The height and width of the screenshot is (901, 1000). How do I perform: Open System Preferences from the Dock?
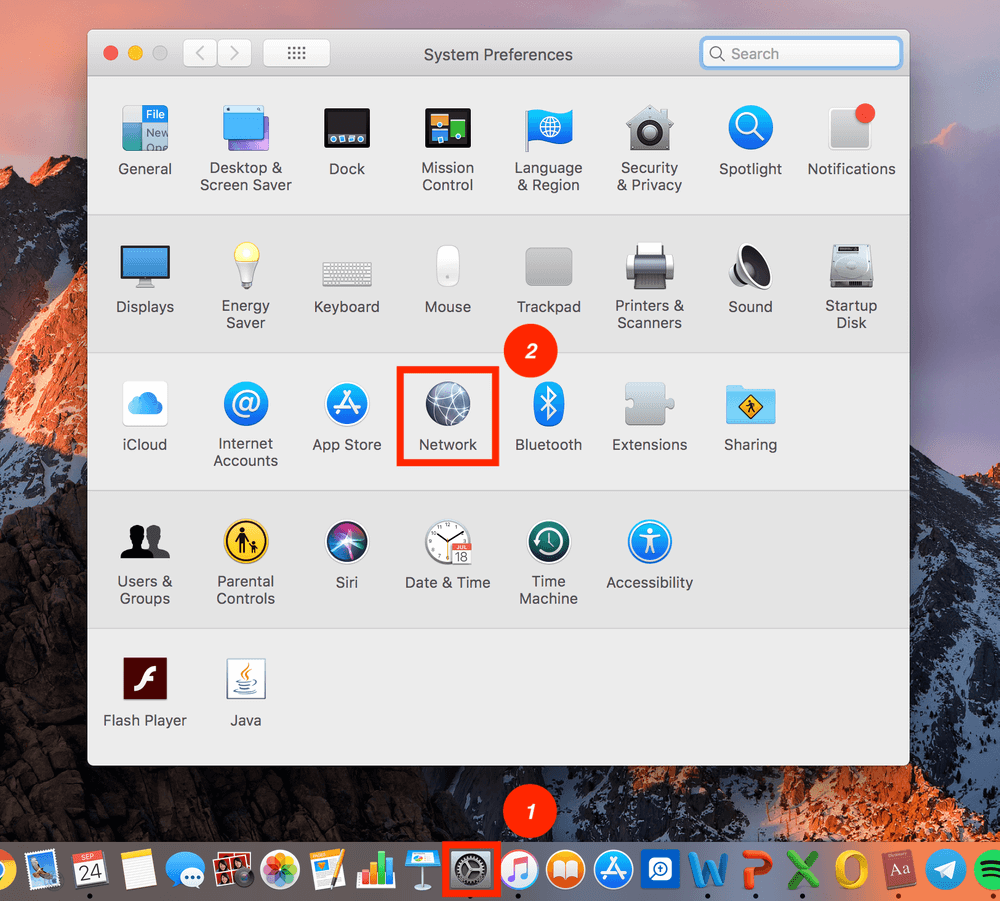[471, 868]
